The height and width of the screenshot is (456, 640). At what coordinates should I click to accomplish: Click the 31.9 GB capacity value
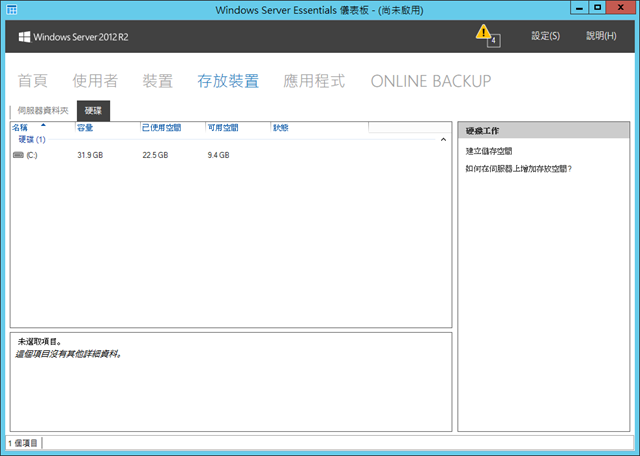tap(90, 155)
